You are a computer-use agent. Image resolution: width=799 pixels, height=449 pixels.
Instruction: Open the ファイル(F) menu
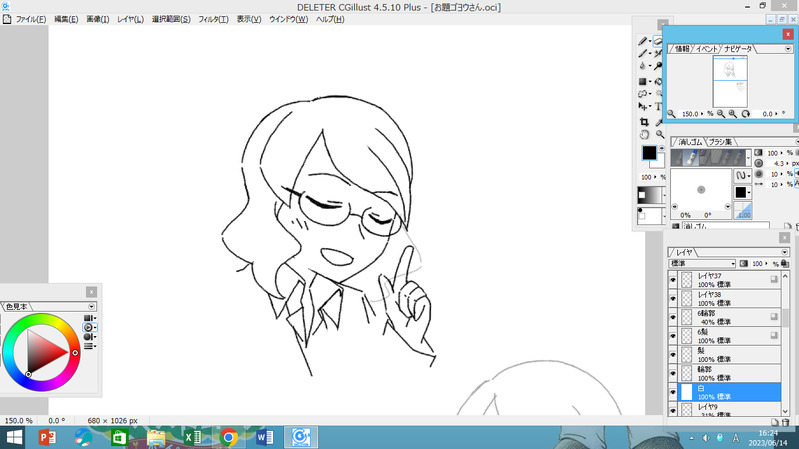coord(31,19)
